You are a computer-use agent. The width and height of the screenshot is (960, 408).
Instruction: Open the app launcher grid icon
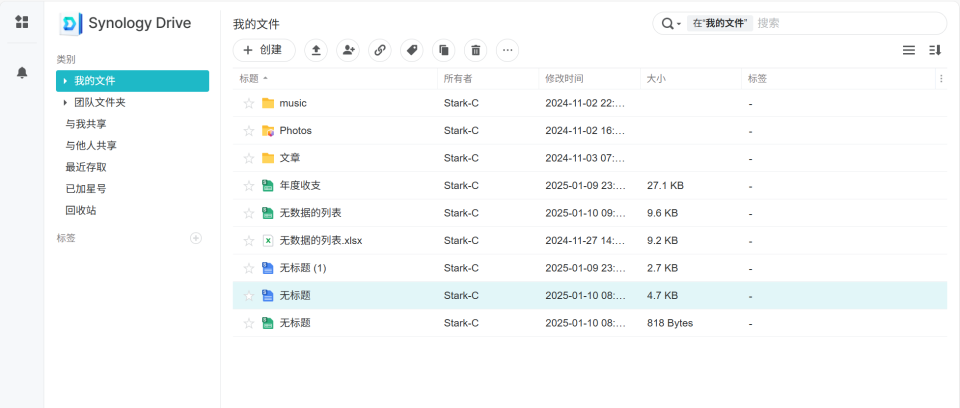pyautogui.click(x=22, y=22)
